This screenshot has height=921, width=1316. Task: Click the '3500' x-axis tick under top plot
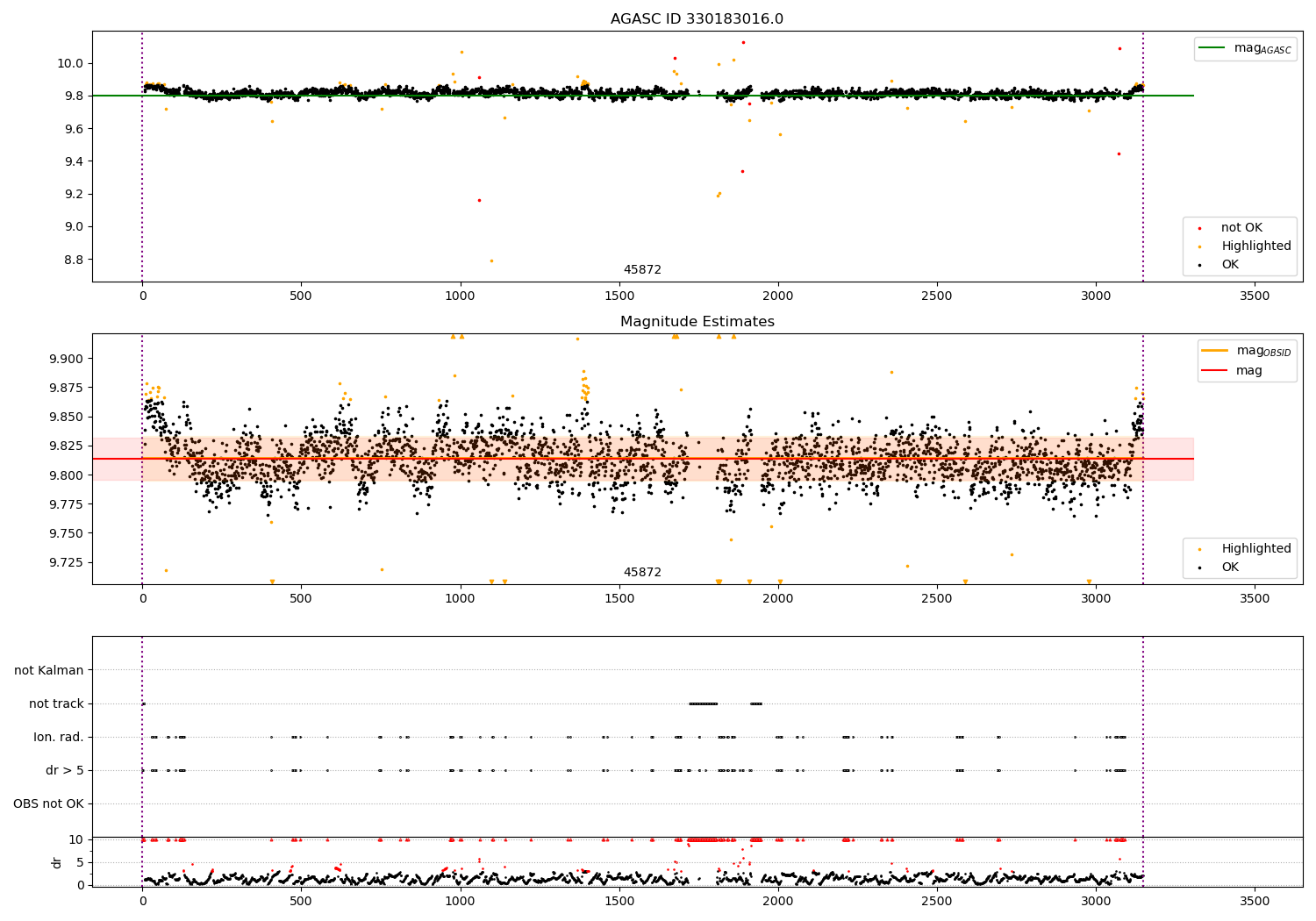(1255, 296)
